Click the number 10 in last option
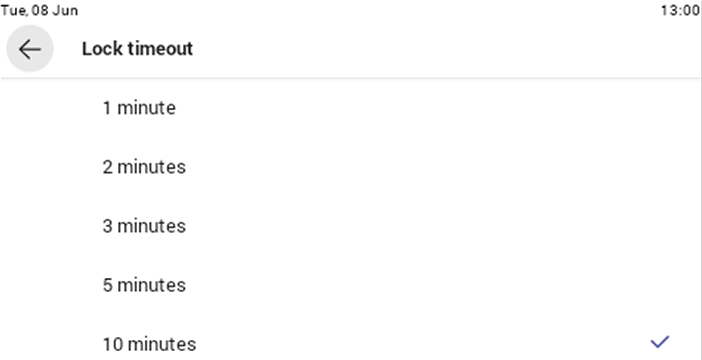The image size is (702, 360). (113, 344)
